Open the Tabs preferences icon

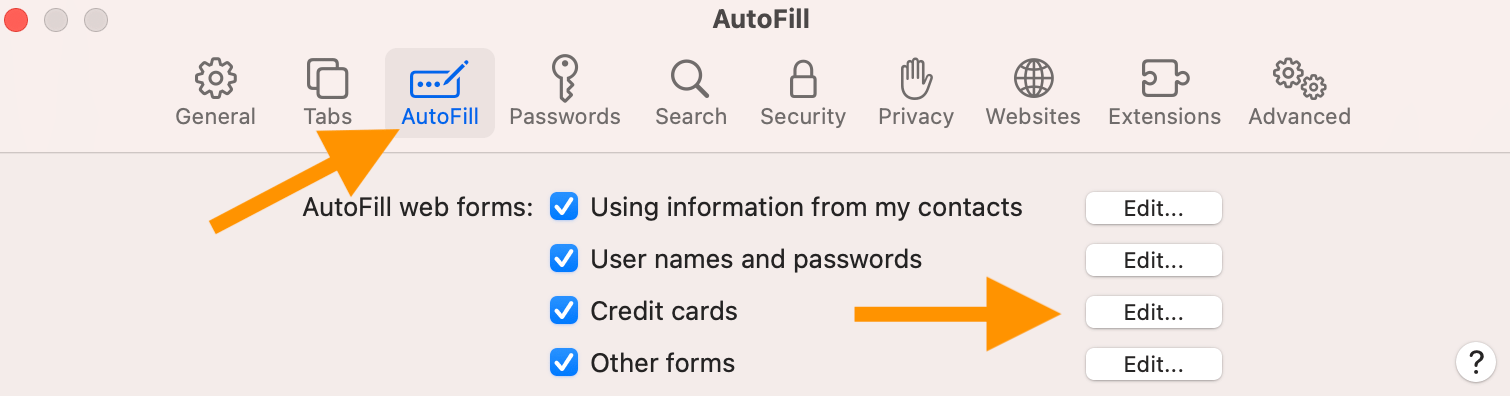328,78
